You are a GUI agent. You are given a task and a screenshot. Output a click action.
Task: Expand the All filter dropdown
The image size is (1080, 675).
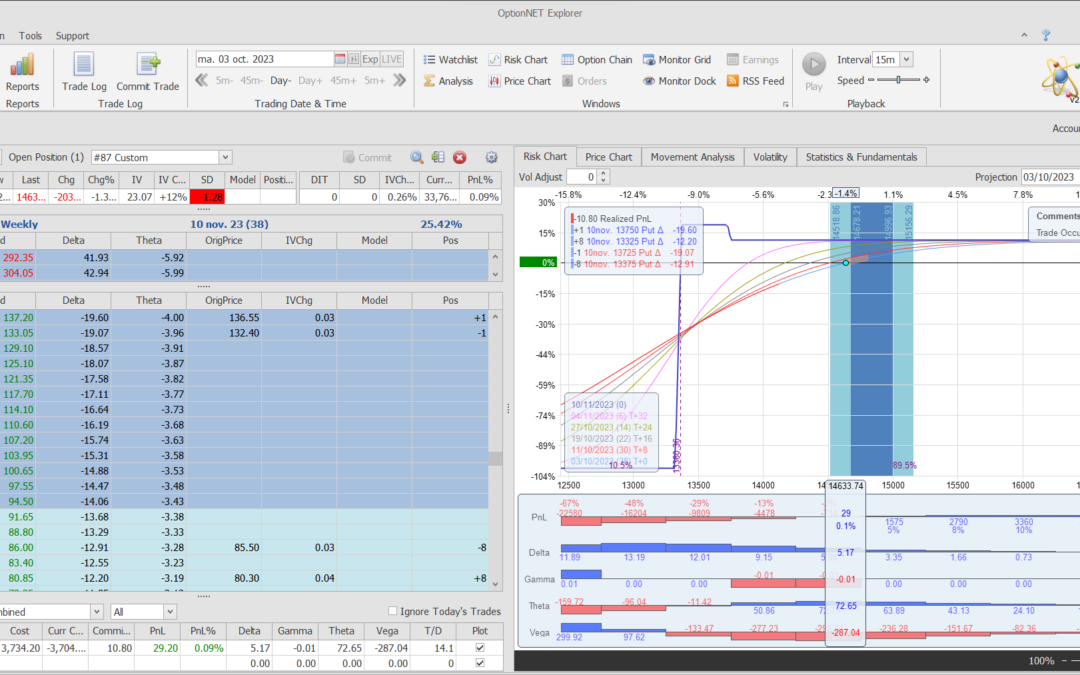pos(169,611)
